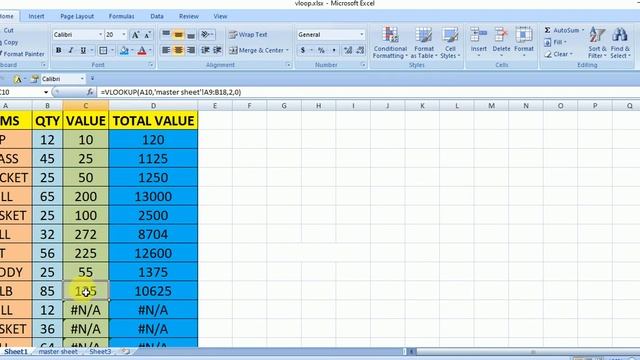The width and height of the screenshot is (640, 360).
Task: Open Cell Styles gallery
Action: click(450, 42)
